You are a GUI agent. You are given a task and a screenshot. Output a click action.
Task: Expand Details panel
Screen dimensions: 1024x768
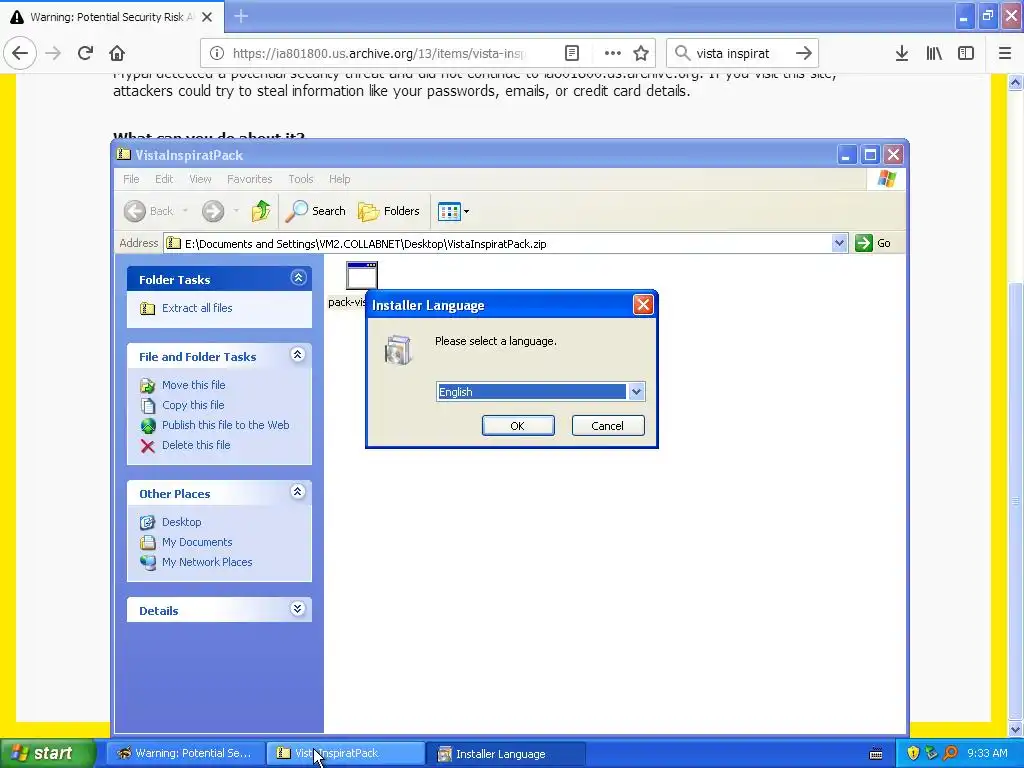[298, 609]
